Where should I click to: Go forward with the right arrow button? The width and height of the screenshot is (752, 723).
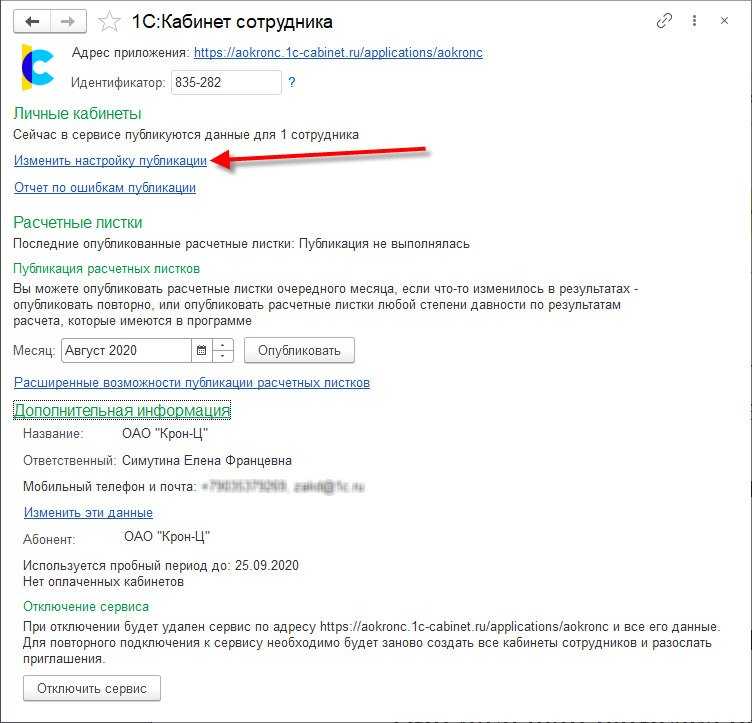68,22
